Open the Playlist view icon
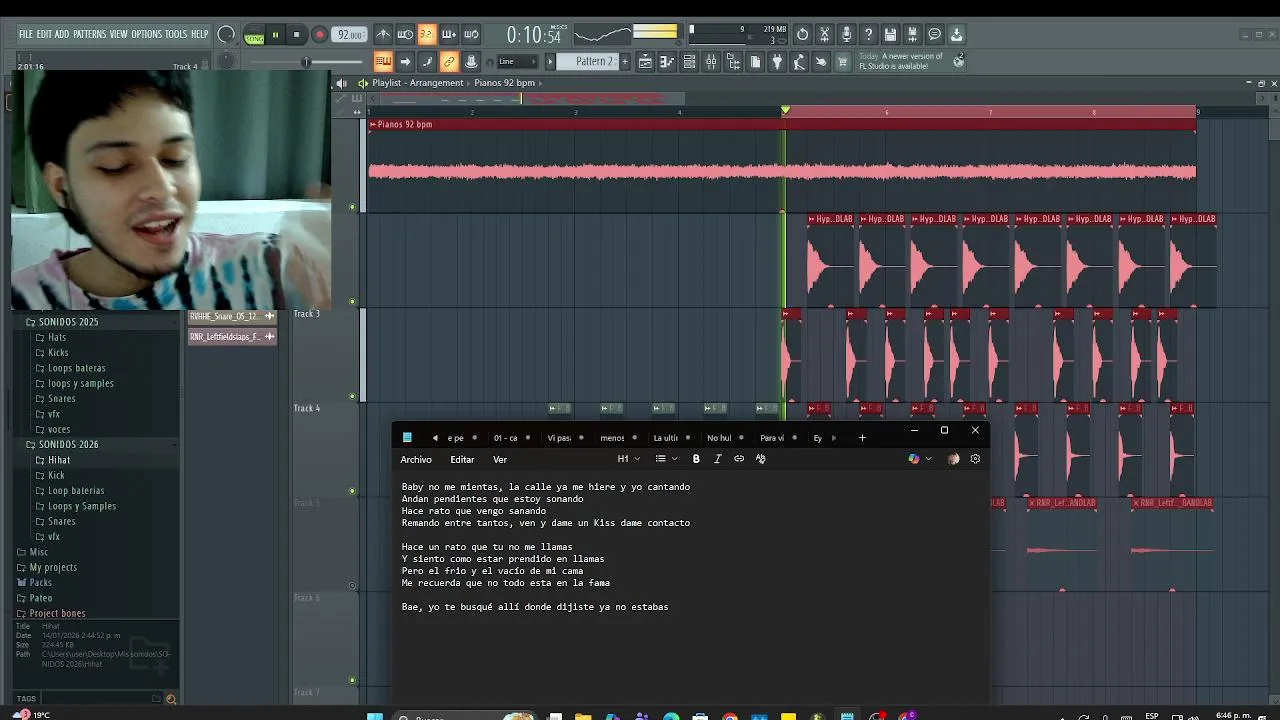Screen dimensions: 1280x720 [x=645, y=62]
